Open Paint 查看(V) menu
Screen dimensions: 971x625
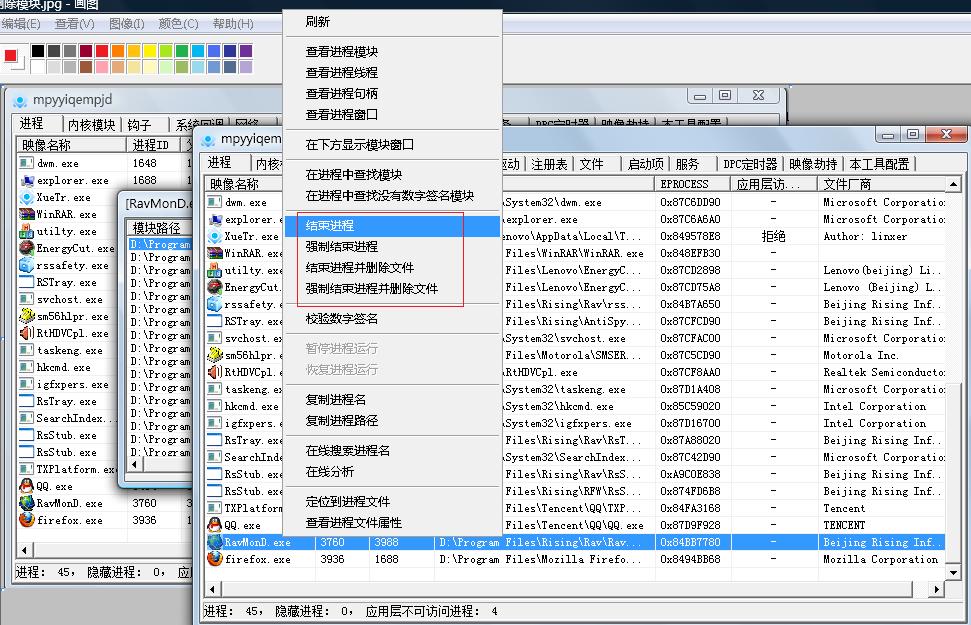pyautogui.click(x=74, y=24)
